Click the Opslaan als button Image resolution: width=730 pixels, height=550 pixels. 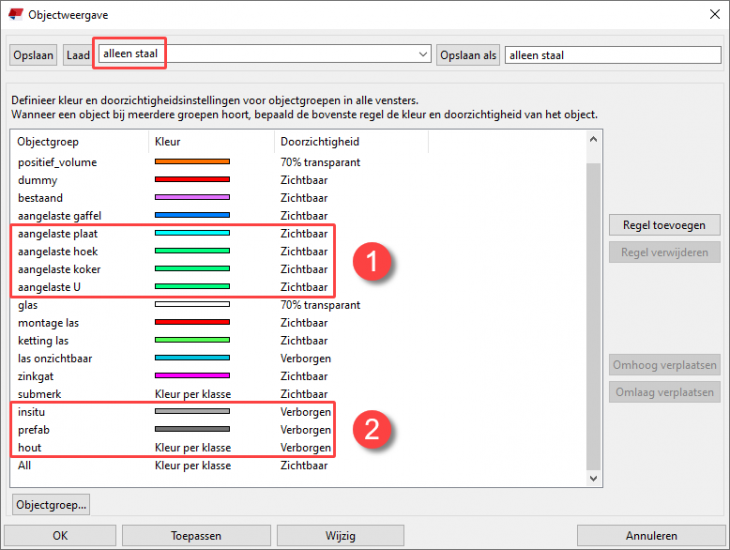(468, 55)
